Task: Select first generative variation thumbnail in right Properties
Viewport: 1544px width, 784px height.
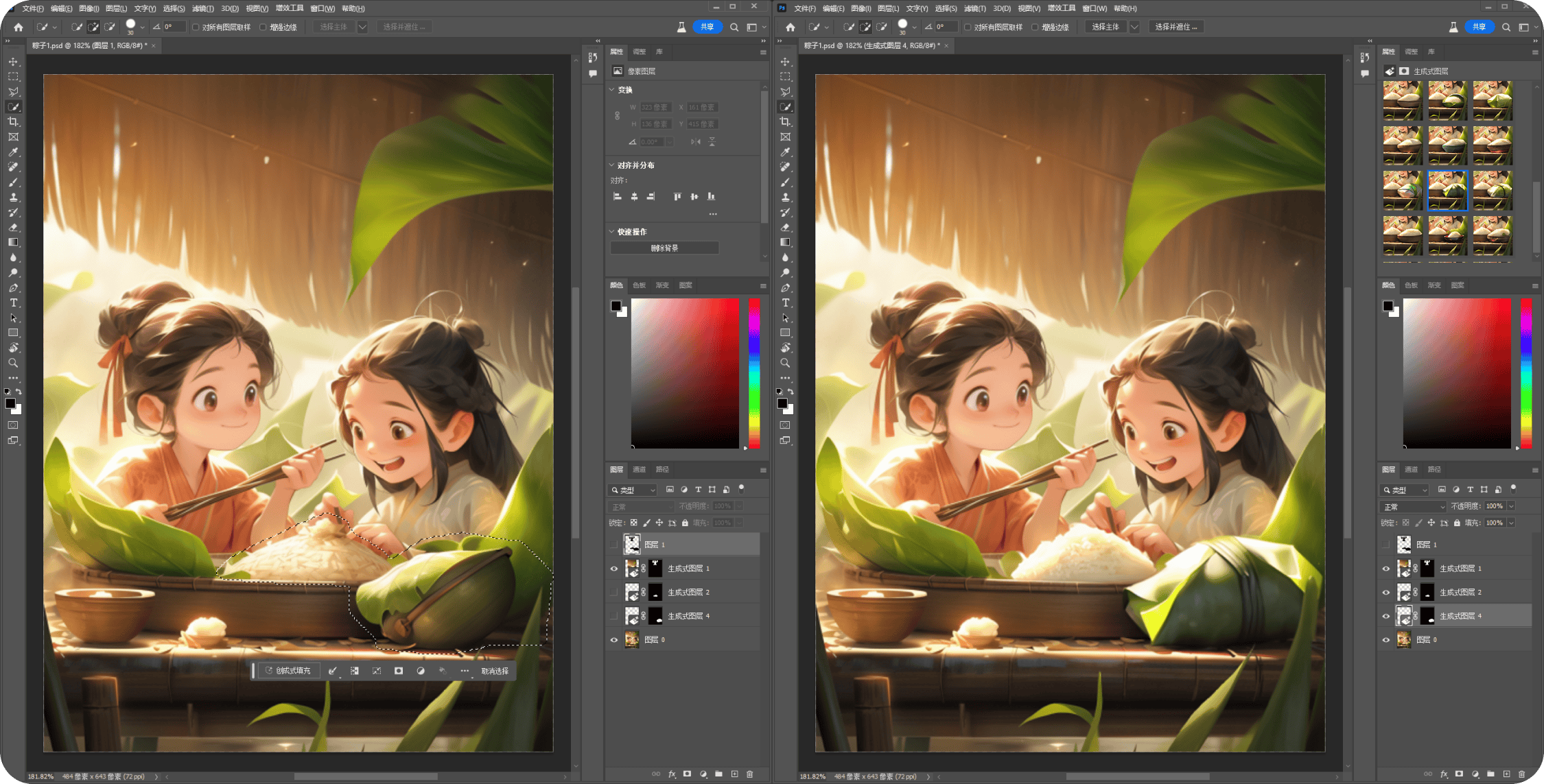Action: click(1402, 101)
